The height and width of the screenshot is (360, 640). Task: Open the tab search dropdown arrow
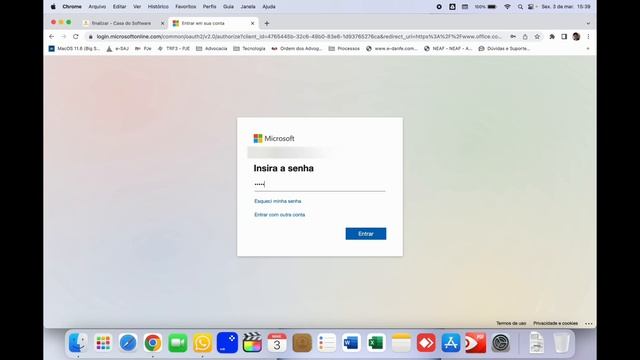pos(588,23)
